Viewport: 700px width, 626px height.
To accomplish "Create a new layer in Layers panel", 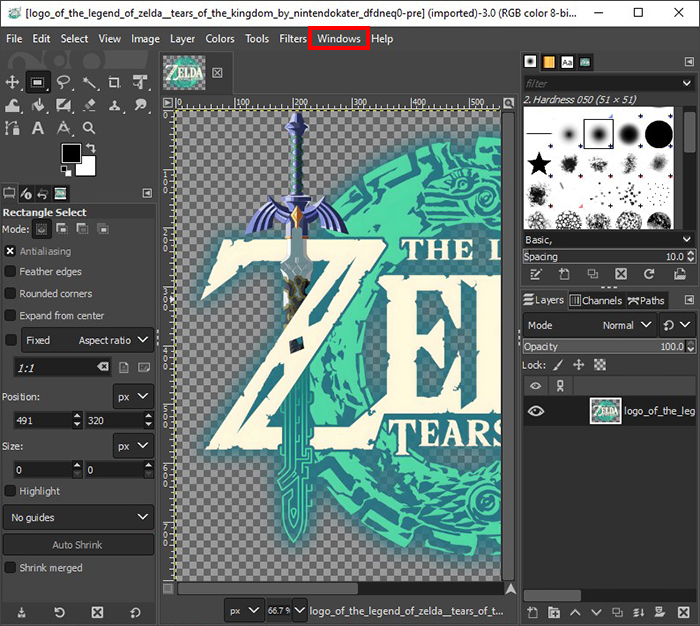I will pos(532,612).
